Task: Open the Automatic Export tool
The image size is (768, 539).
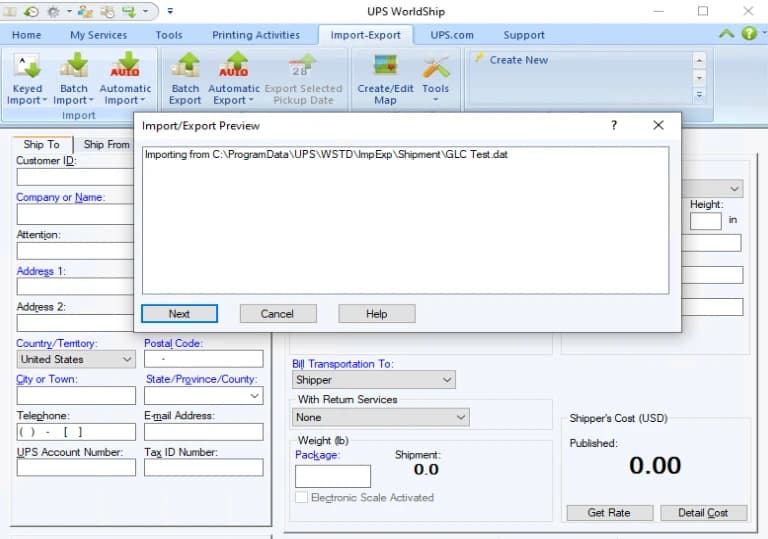Action: [x=234, y=79]
